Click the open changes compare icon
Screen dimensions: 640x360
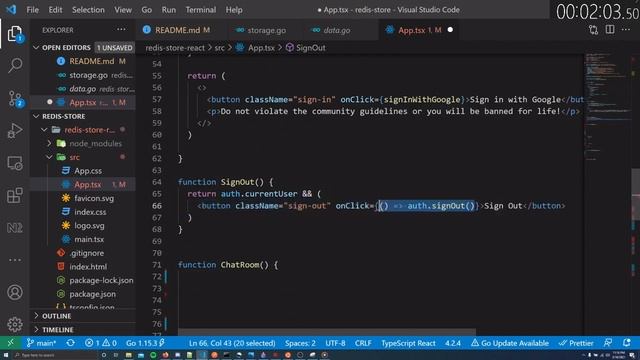[593, 29]
